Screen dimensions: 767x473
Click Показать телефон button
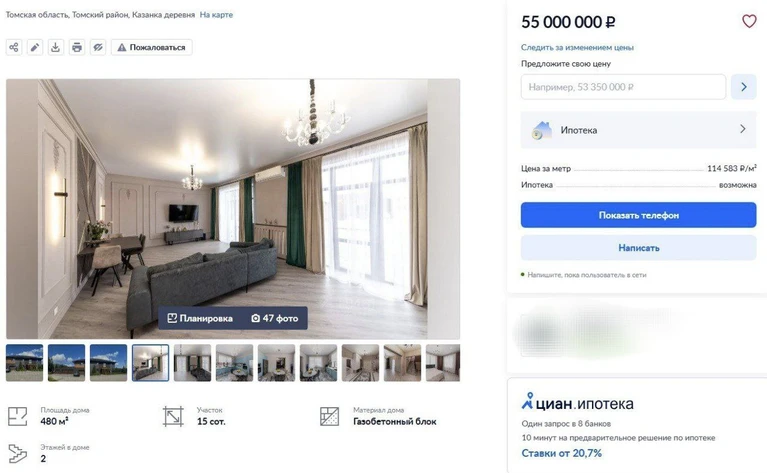pos(638,215)
